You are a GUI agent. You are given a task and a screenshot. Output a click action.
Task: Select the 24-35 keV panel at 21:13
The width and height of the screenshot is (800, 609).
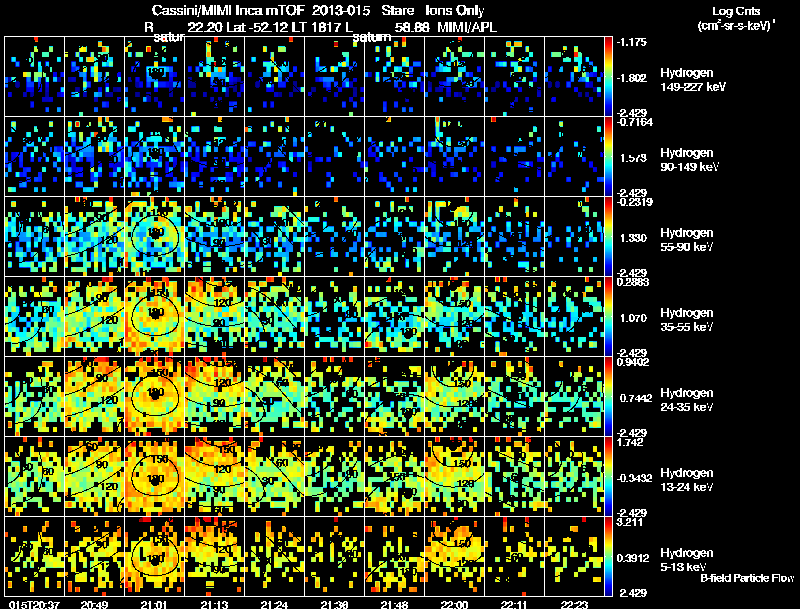point(215,397)
